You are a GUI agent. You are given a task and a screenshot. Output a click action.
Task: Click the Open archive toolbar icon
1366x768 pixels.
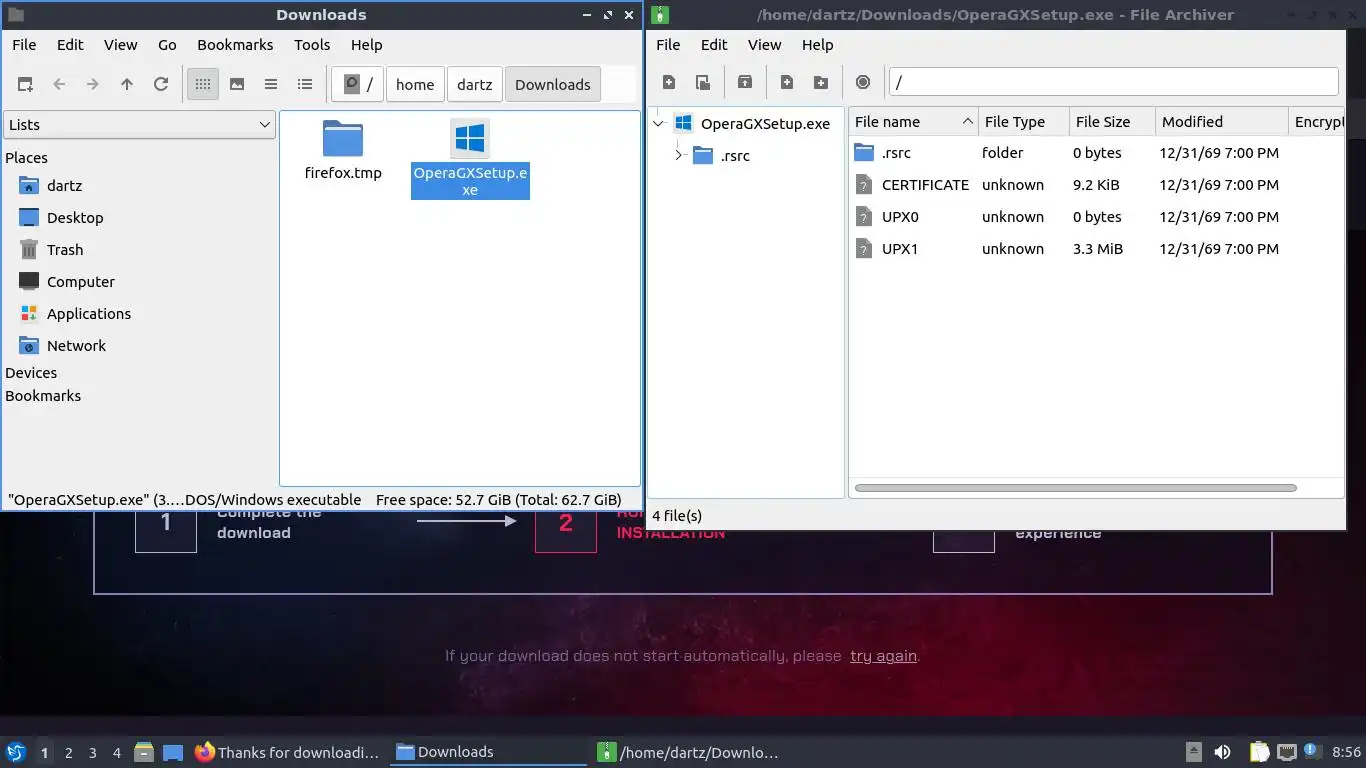[x=703, y=82]
